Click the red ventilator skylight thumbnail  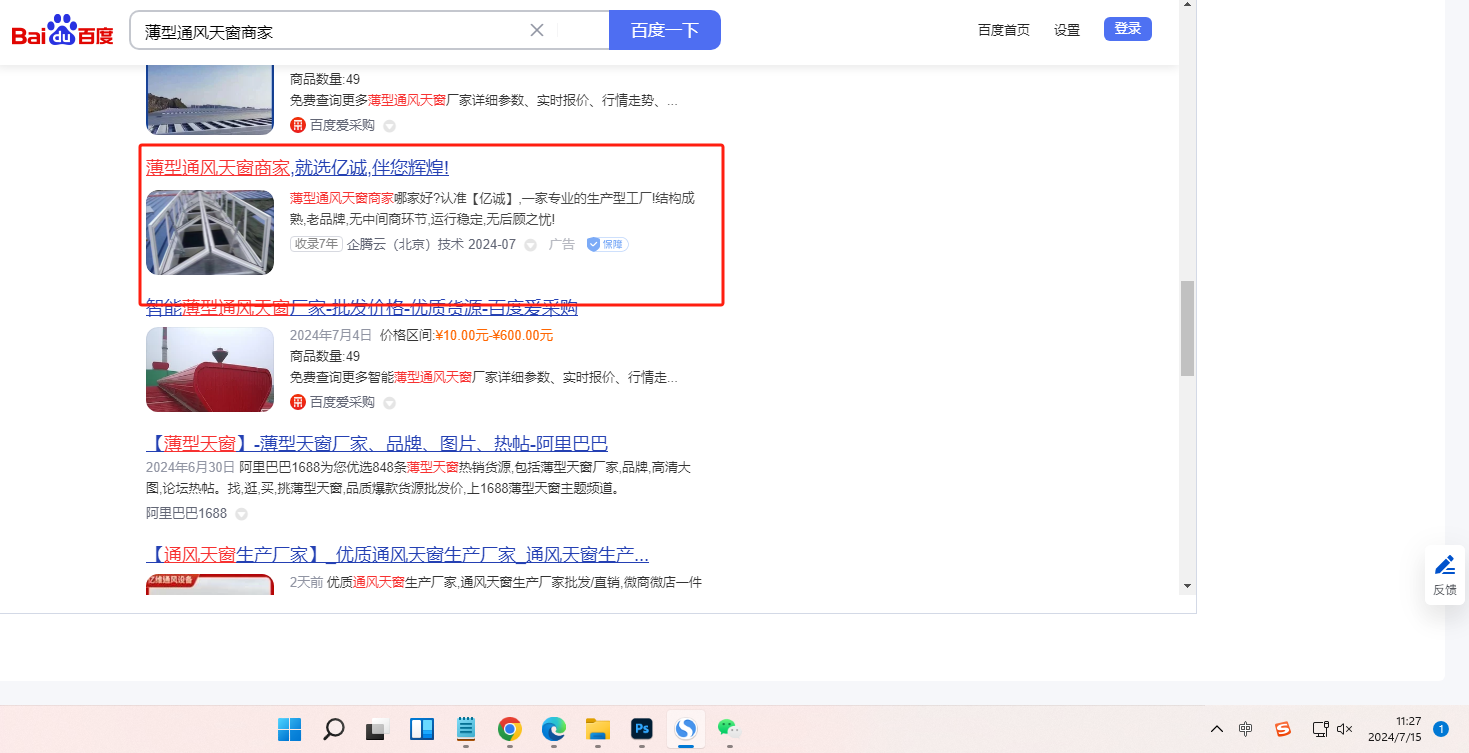point(210,369)
